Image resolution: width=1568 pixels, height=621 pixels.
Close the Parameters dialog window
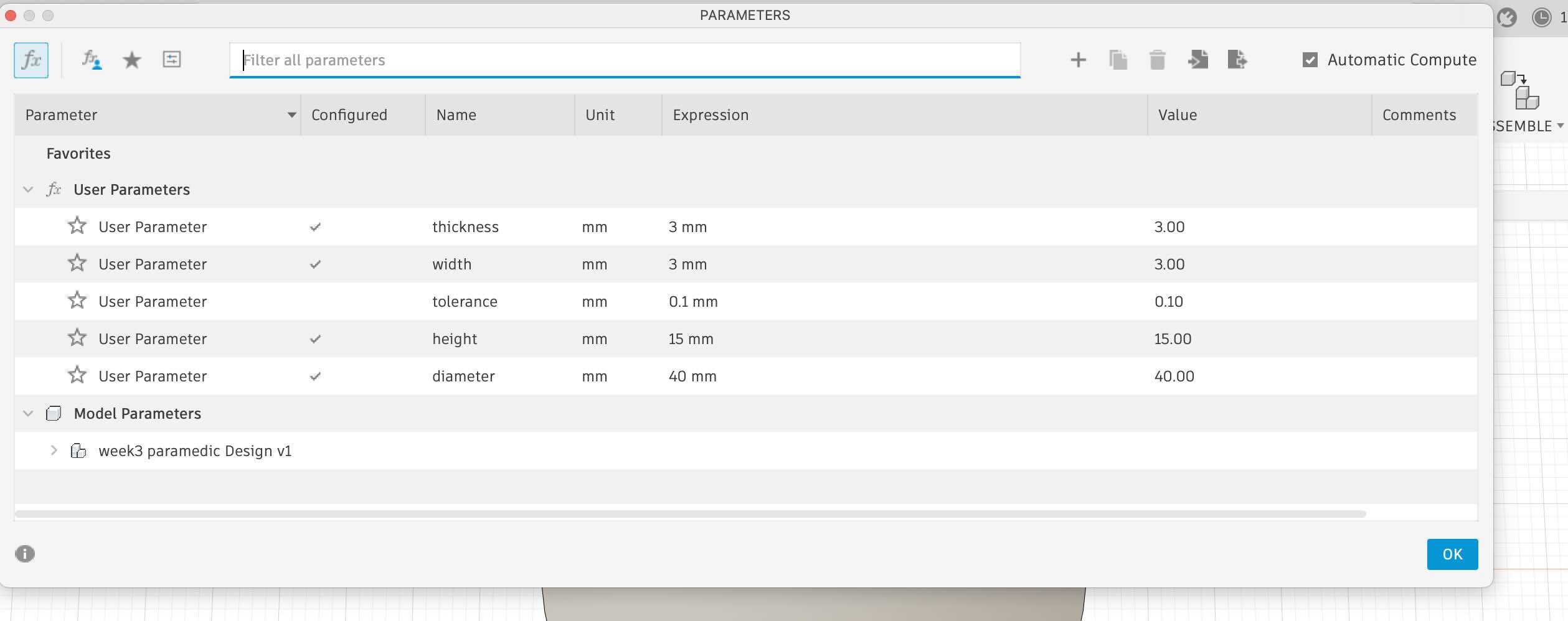pos(11,16)
